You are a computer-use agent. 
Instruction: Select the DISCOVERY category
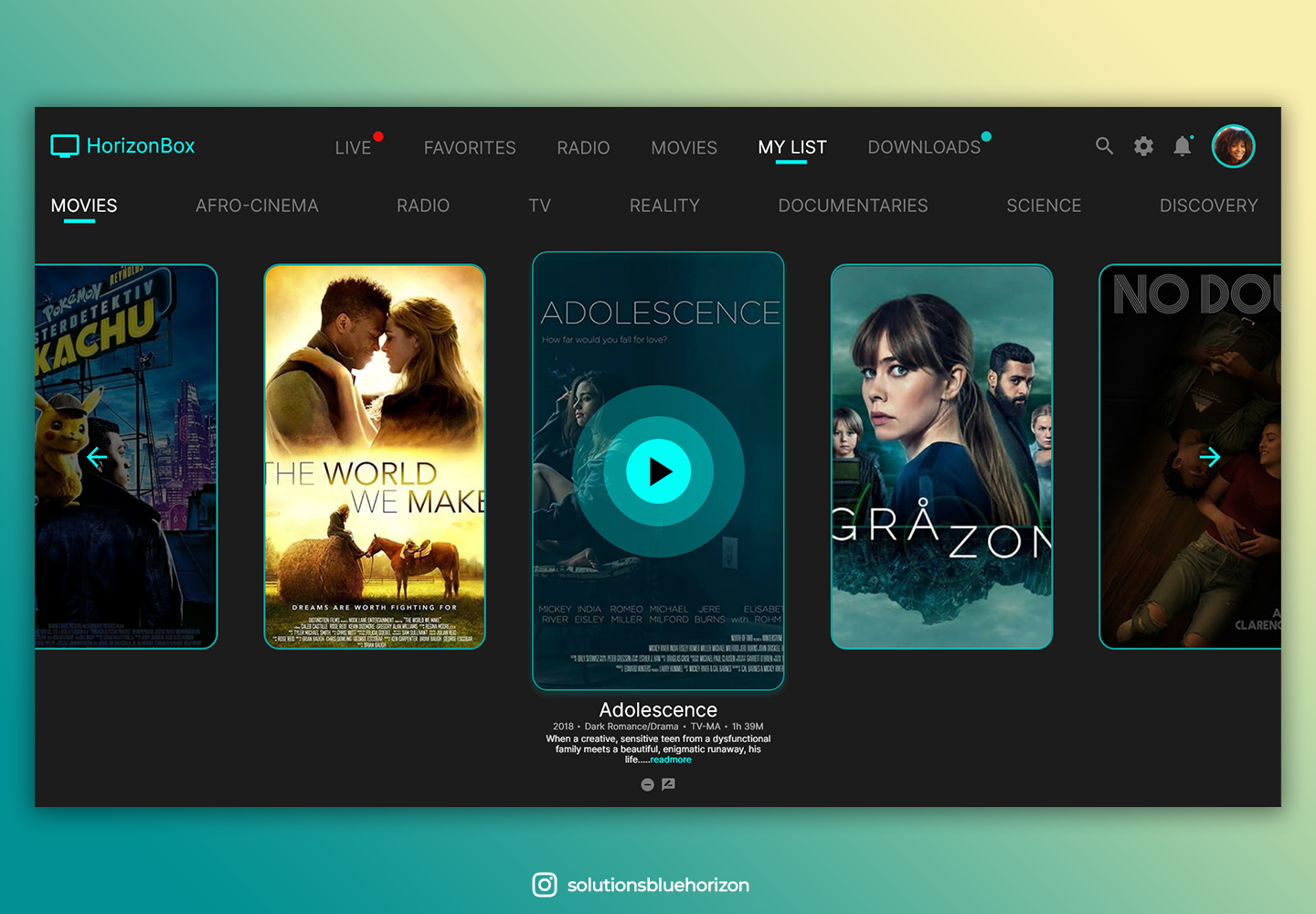tap(1208, 206)
